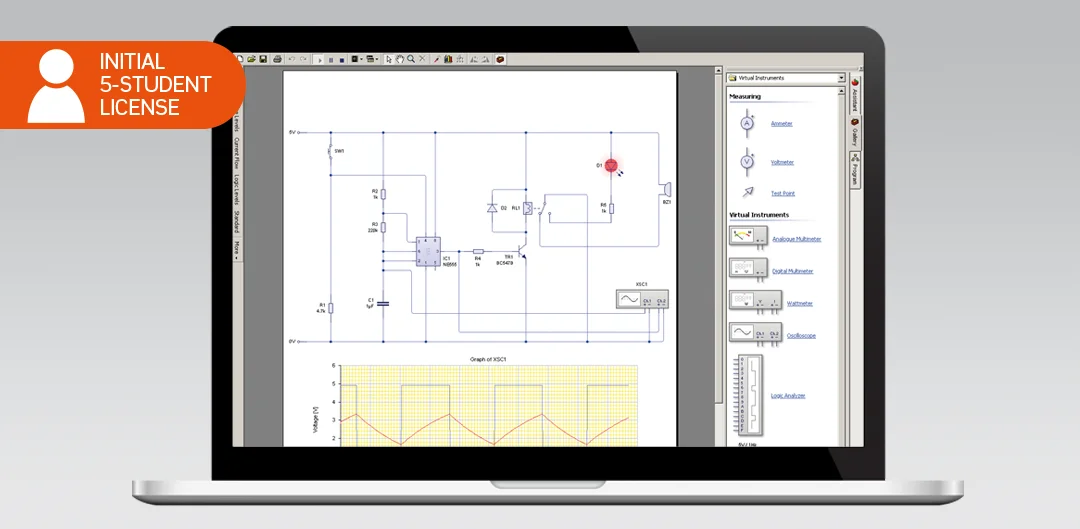Click the Print icon in toolbar
This screenshot has height=529, width=1080.
point(277,59)
